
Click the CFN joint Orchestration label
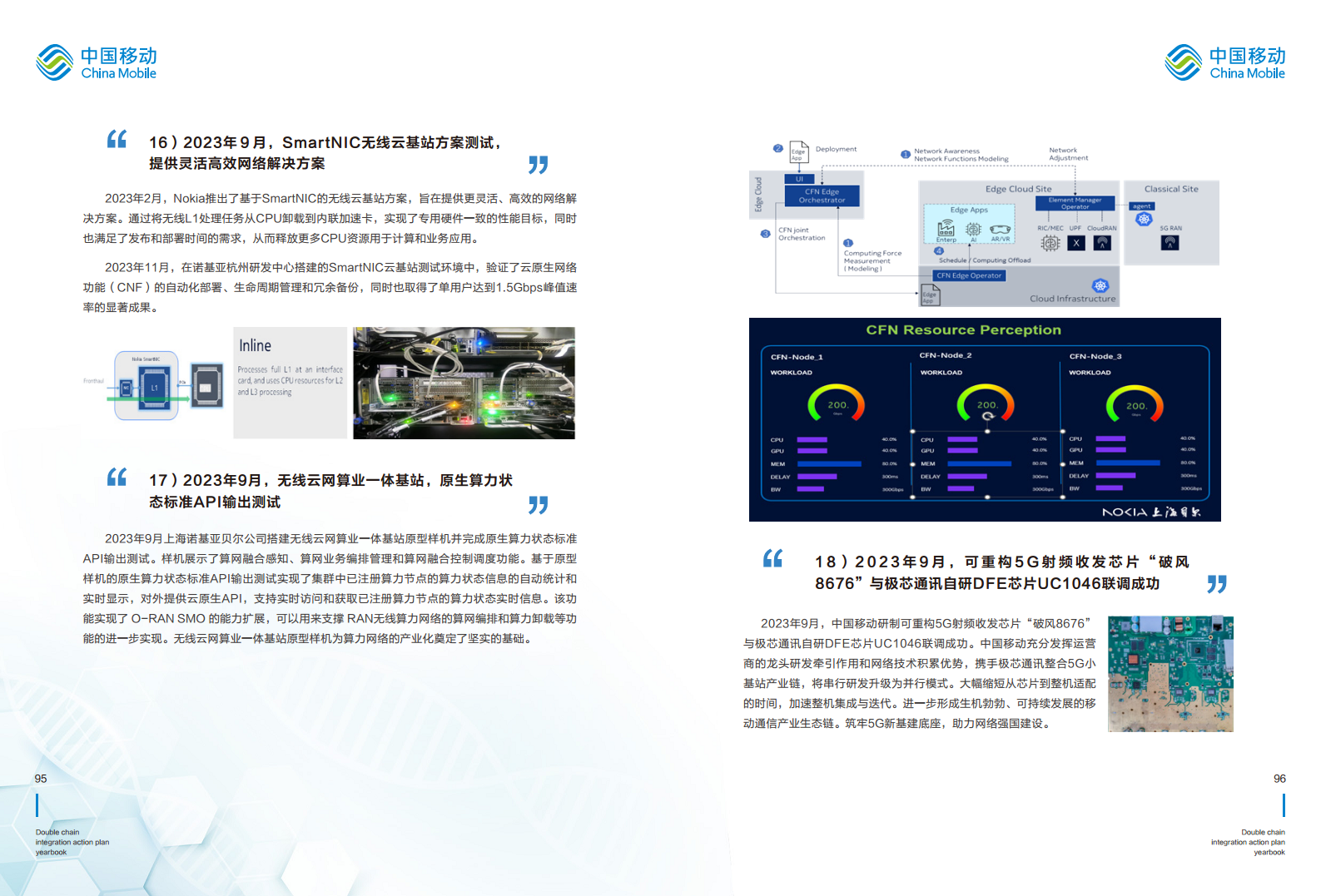pyautogui.click(x=802, y=234)
